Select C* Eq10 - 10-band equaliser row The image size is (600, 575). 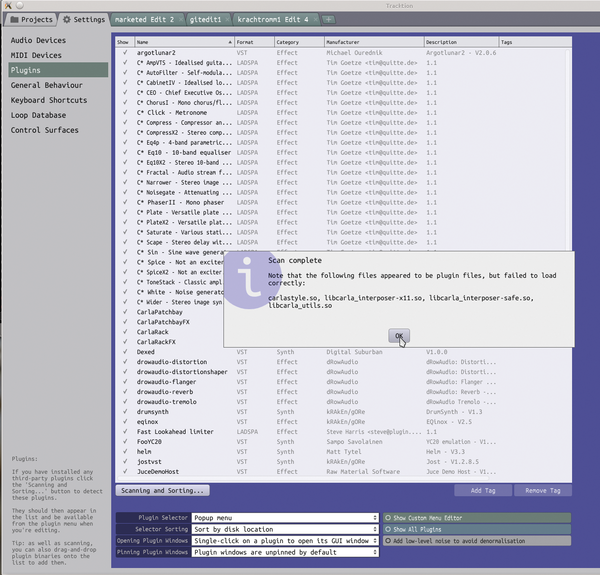(x=341, y=152)
